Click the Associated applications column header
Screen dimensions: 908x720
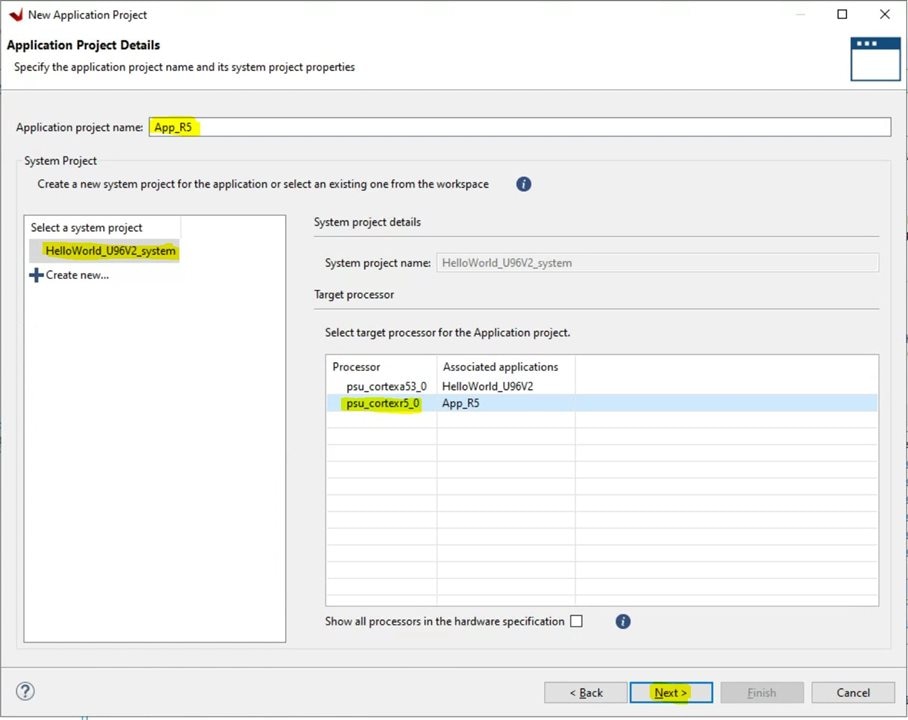click(x=500, y=367)
